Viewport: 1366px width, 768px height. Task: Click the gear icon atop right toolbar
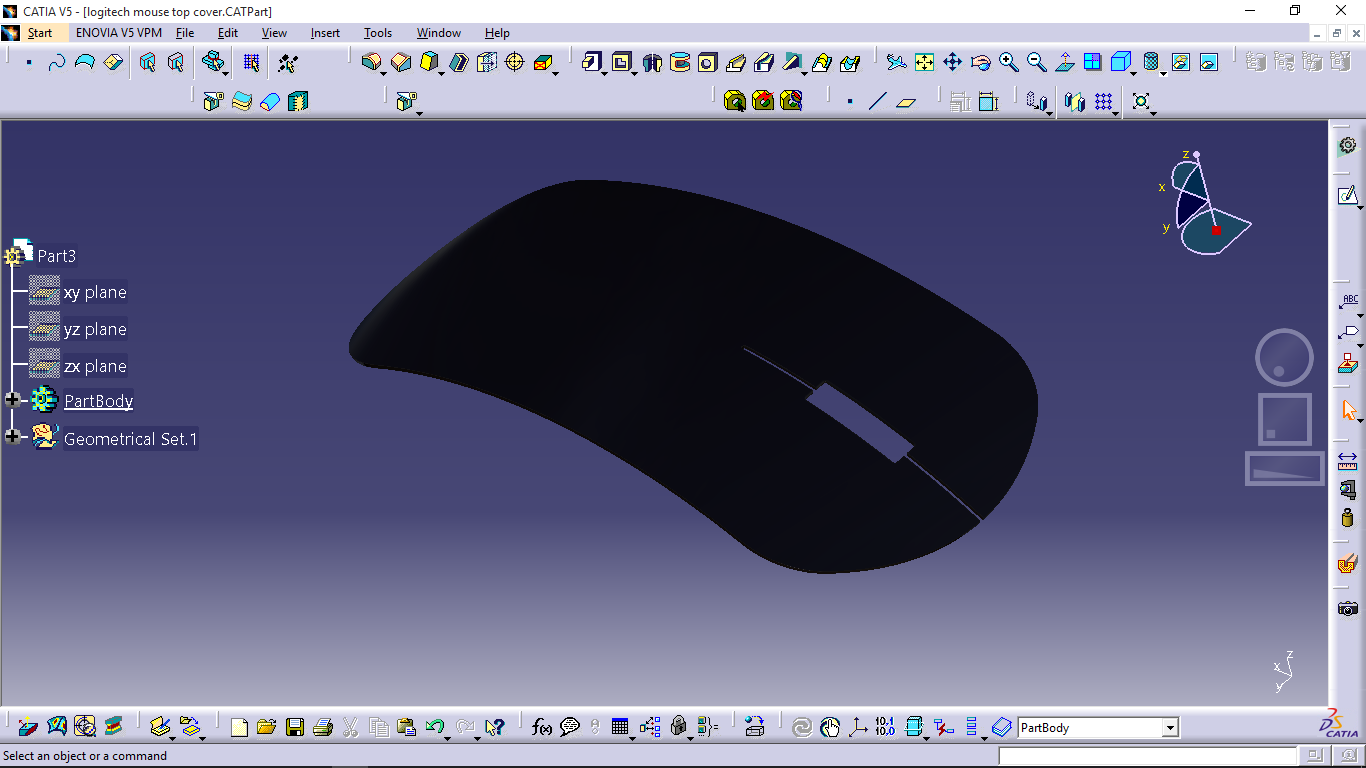[1348, 146]
